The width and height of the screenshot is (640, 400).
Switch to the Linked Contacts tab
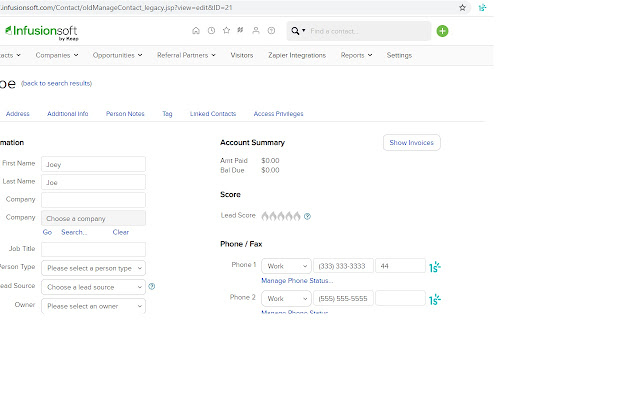212,114
